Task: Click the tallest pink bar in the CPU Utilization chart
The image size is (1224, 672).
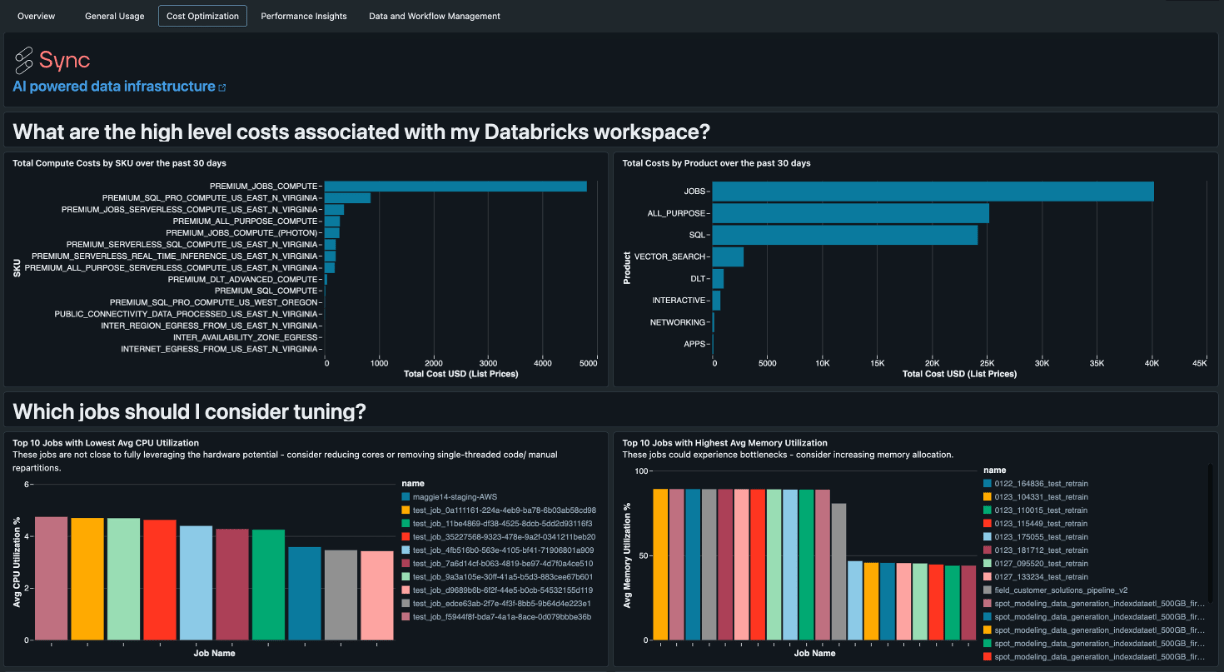Action: [51, 578]
